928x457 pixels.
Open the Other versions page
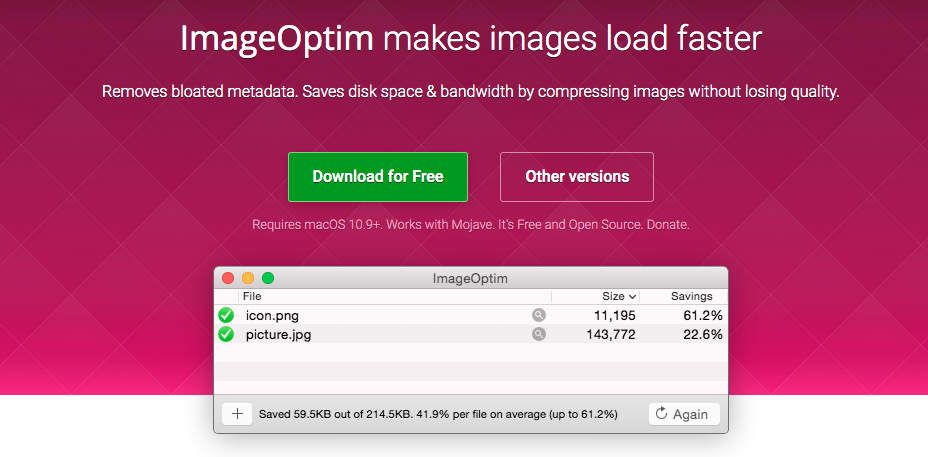point(577,177)
